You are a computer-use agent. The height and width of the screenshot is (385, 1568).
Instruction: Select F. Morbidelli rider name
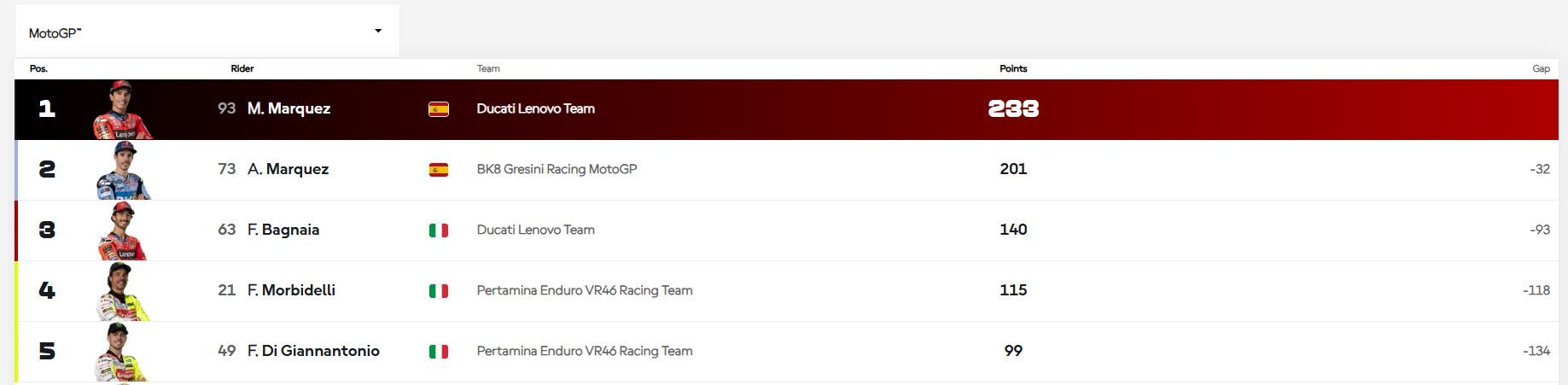tap(291, 290)
